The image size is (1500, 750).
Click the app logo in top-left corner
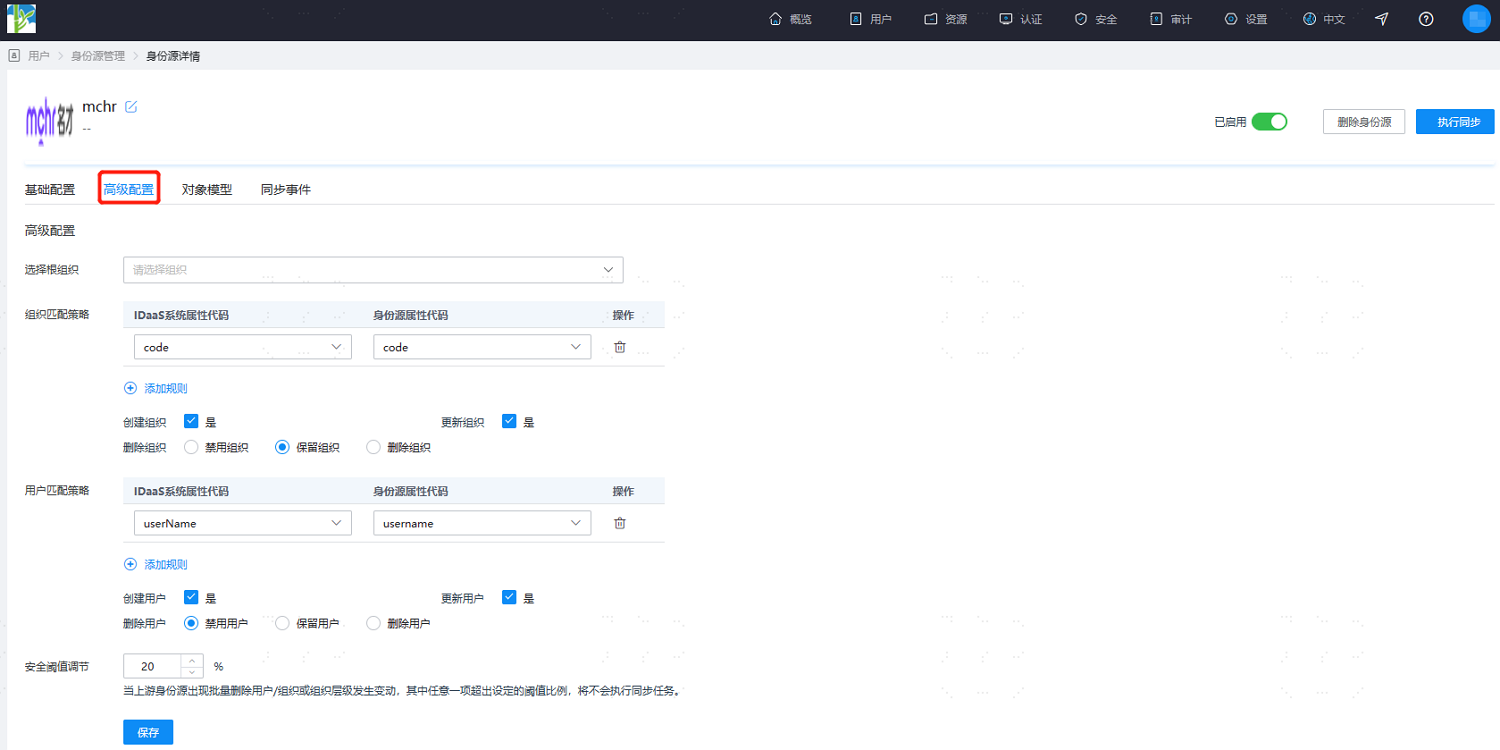click(x=21, y=19)
